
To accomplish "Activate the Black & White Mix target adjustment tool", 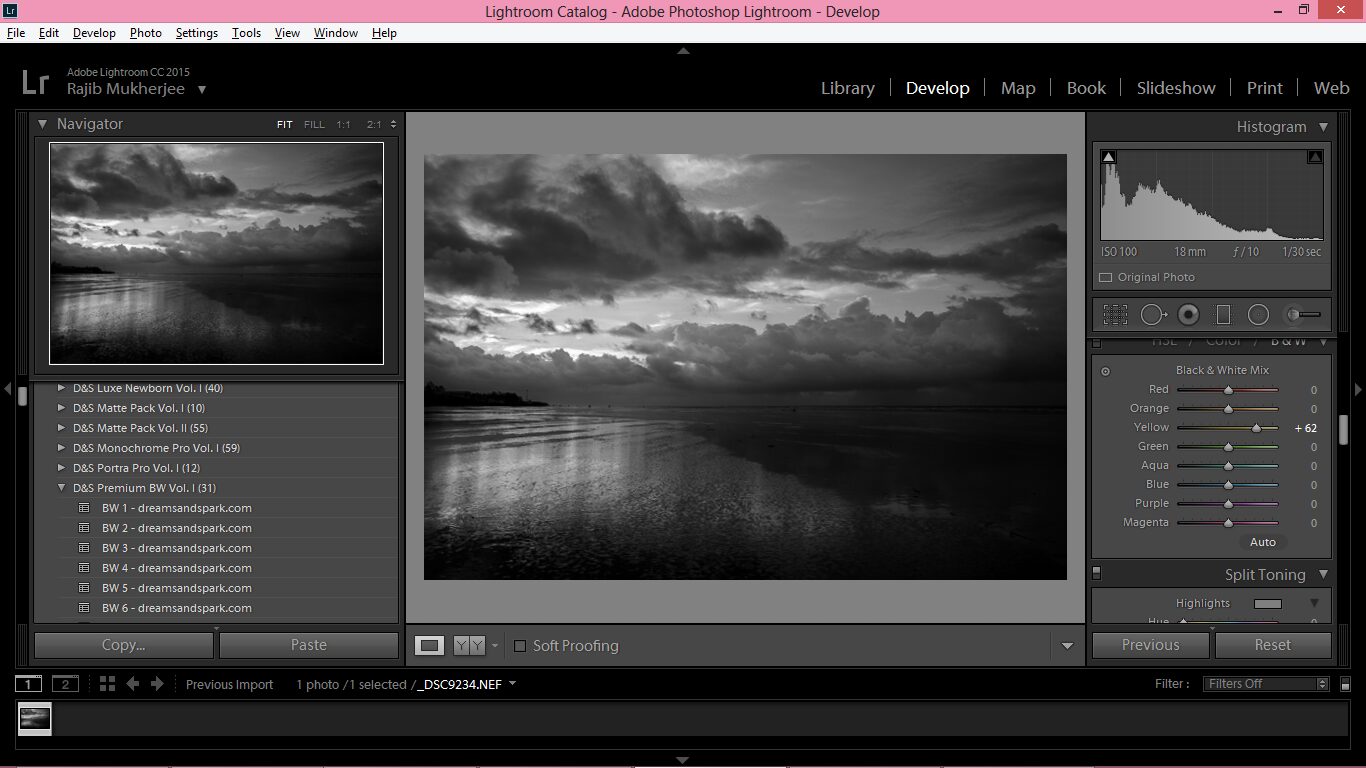I will click(1105, 371).
